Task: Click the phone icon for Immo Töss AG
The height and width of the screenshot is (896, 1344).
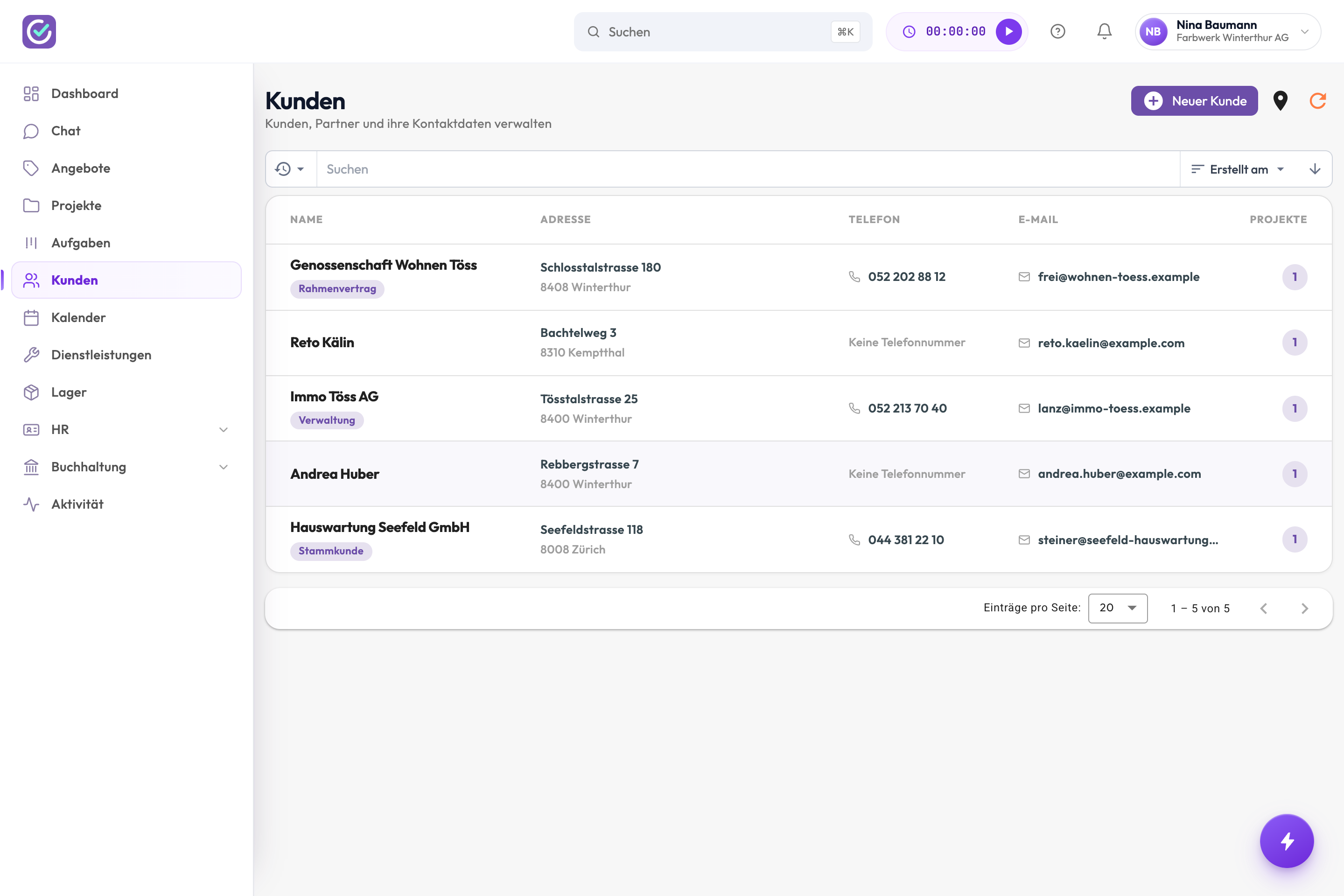Action: pyautogui.click(x=854, y=408)
